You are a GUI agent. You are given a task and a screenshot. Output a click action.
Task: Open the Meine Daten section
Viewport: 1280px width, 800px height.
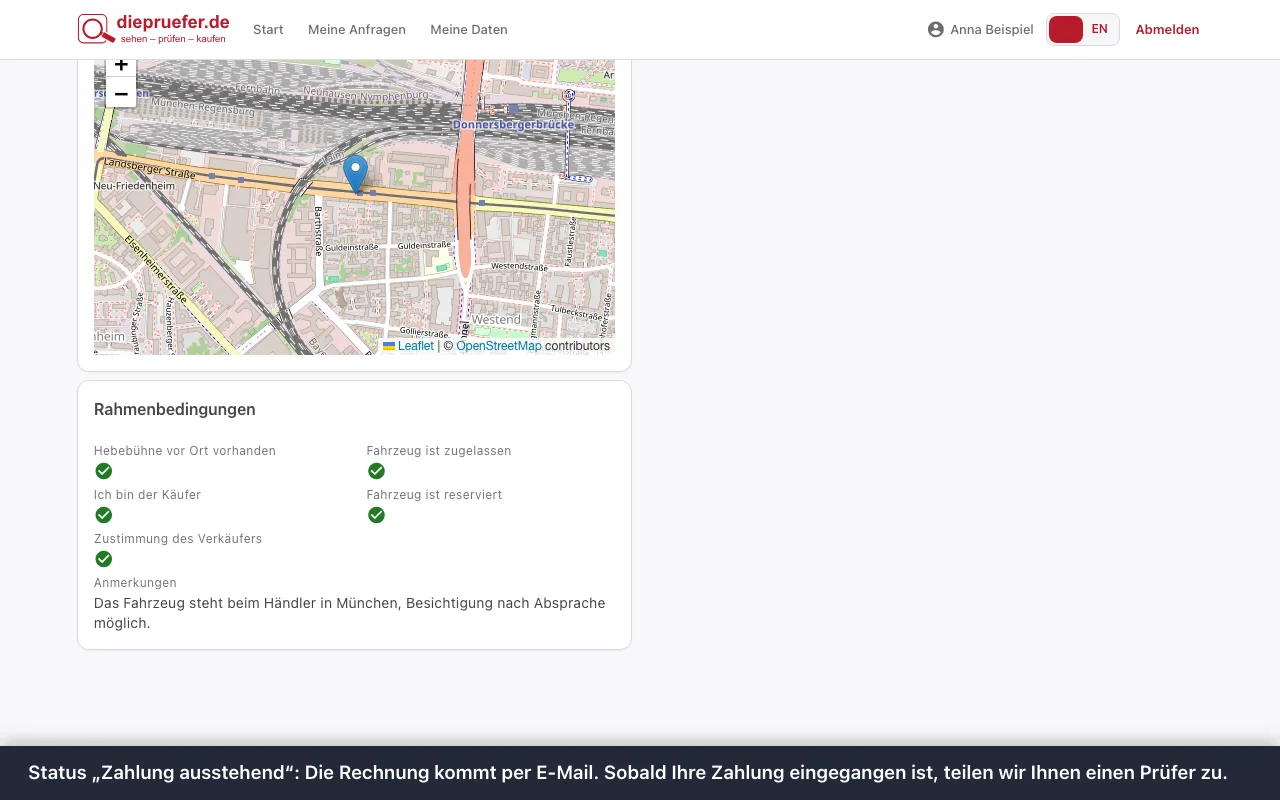coord(469,30)
